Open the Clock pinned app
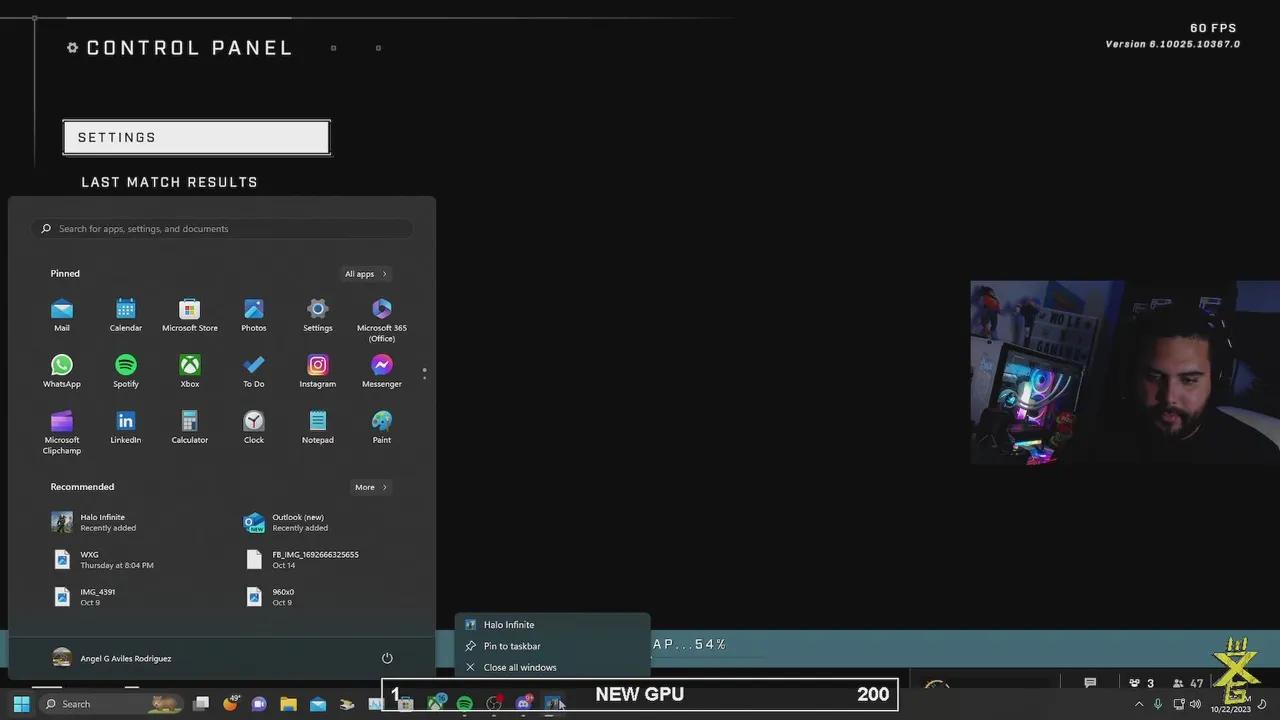This screenshot has height=720, width=1280. [254, 427]
